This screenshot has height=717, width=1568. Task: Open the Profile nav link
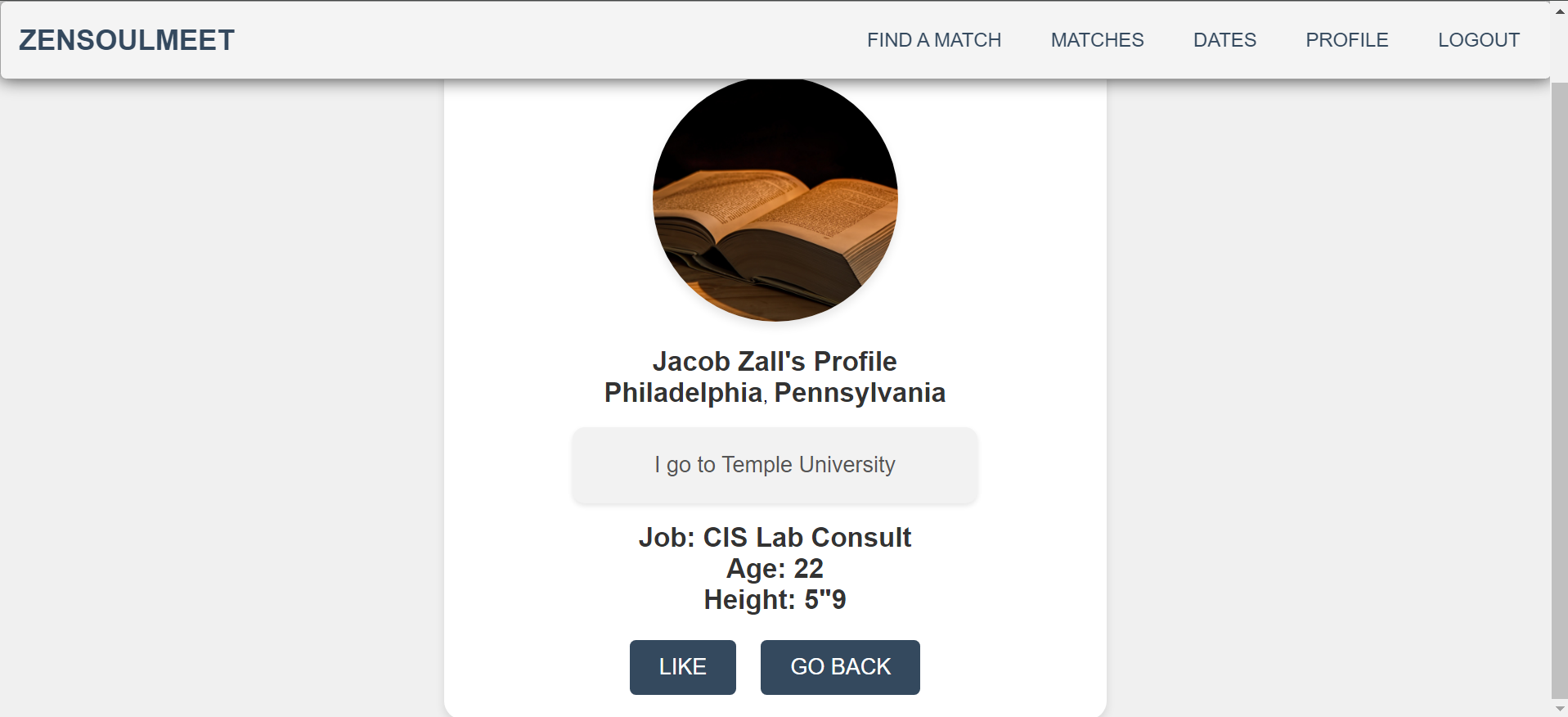[x=1346, y=40]
